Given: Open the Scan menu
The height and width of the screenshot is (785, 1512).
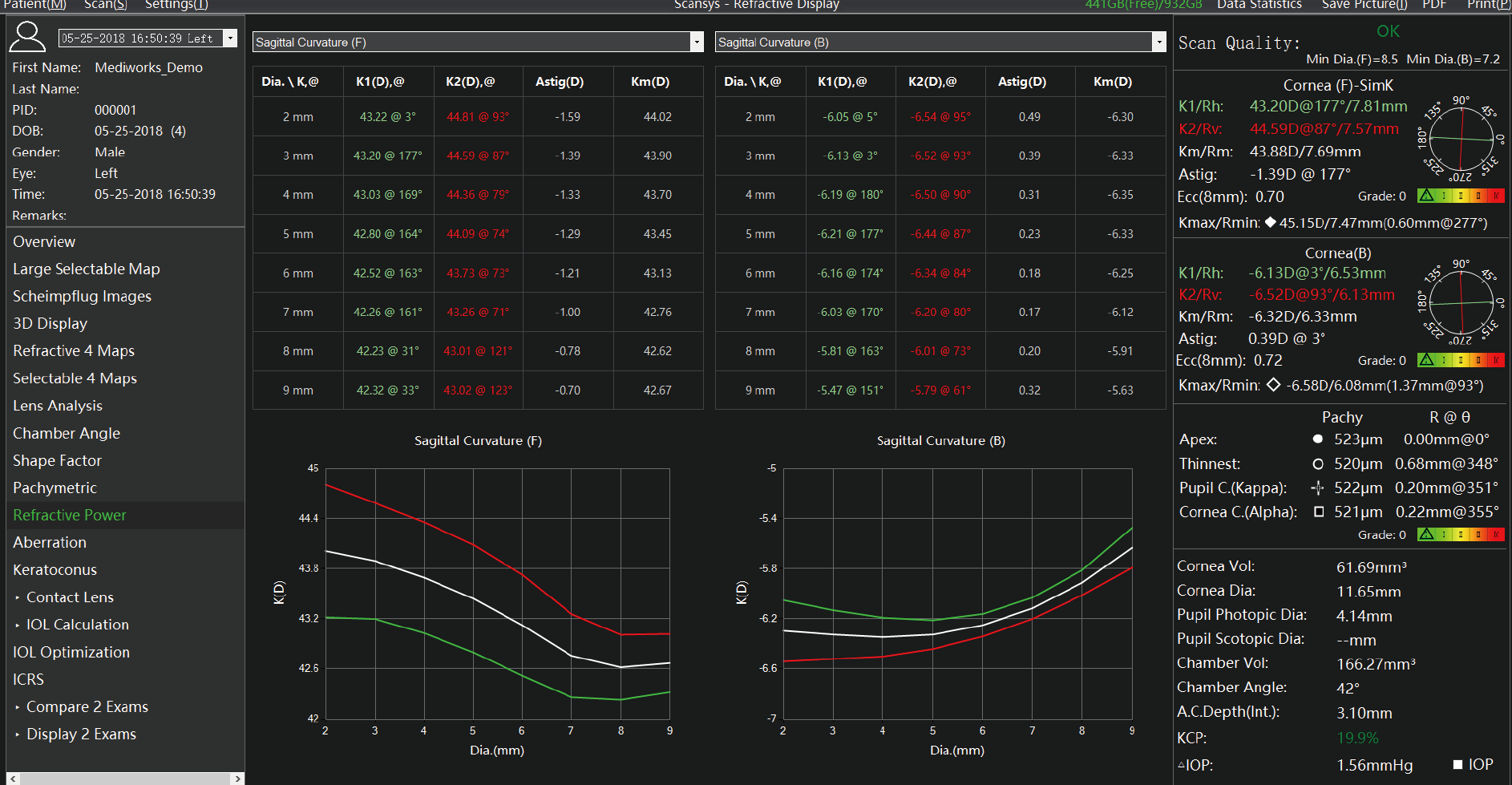Looking at the screenshot, I should click(106, 5).
